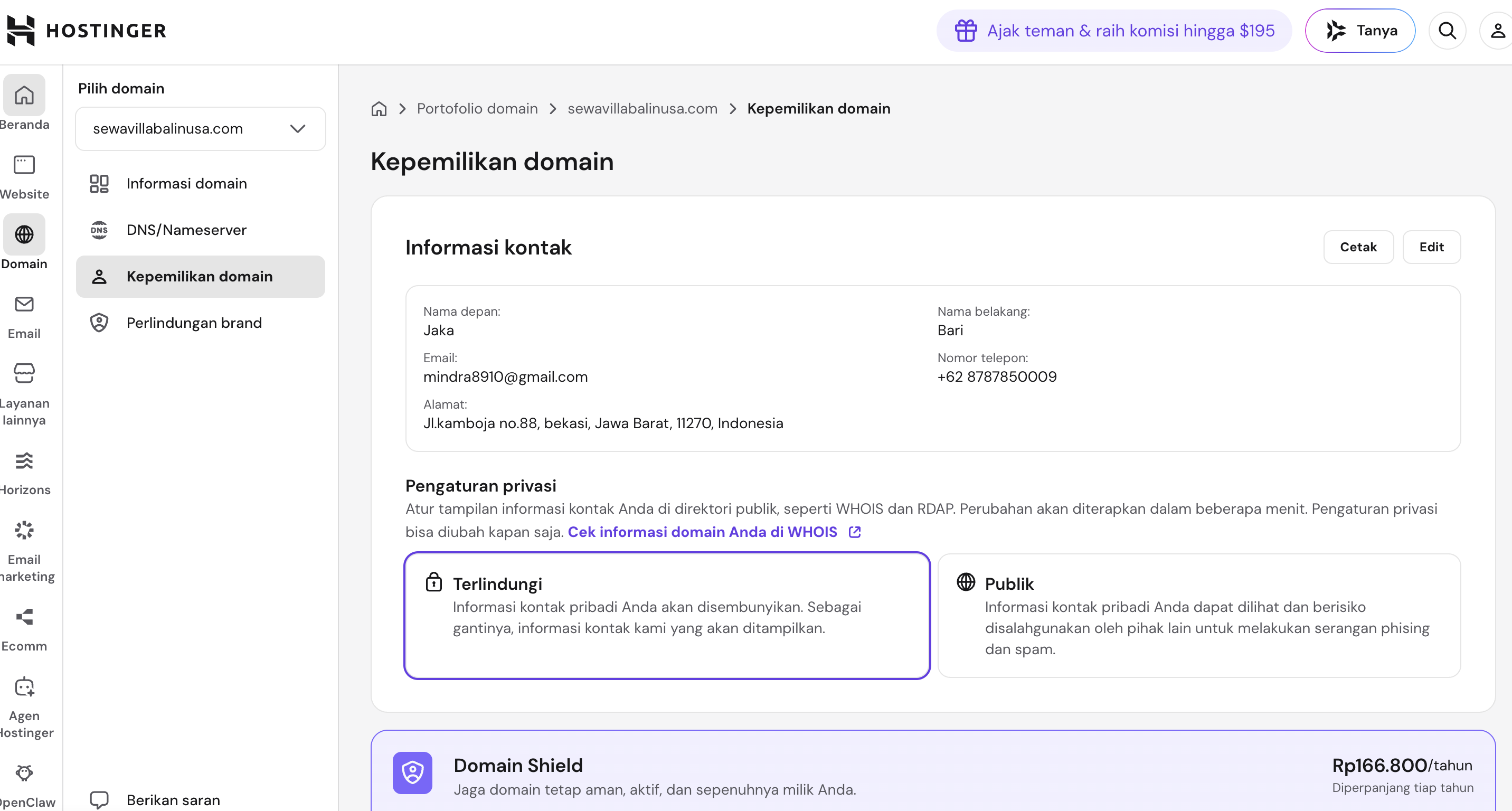This screenshot has width=1512, height=811.
Task: Click the email mindra8910@gmail.com
Action: click(x=505, y=377)
